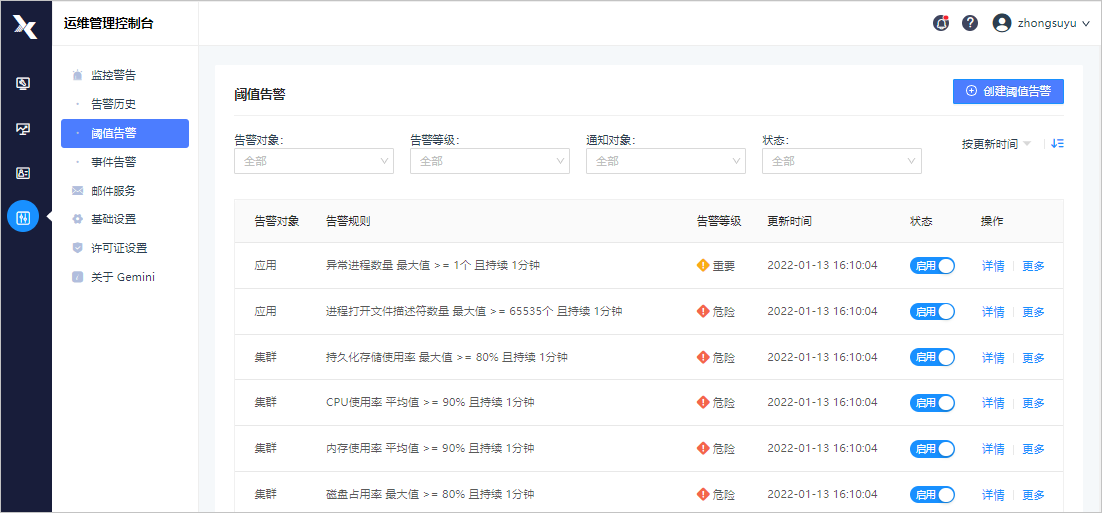Screen dimensions: 1102x513
Task: Open 详情 for the 持久化存储使用率 rule
Action: pos(993,358)
